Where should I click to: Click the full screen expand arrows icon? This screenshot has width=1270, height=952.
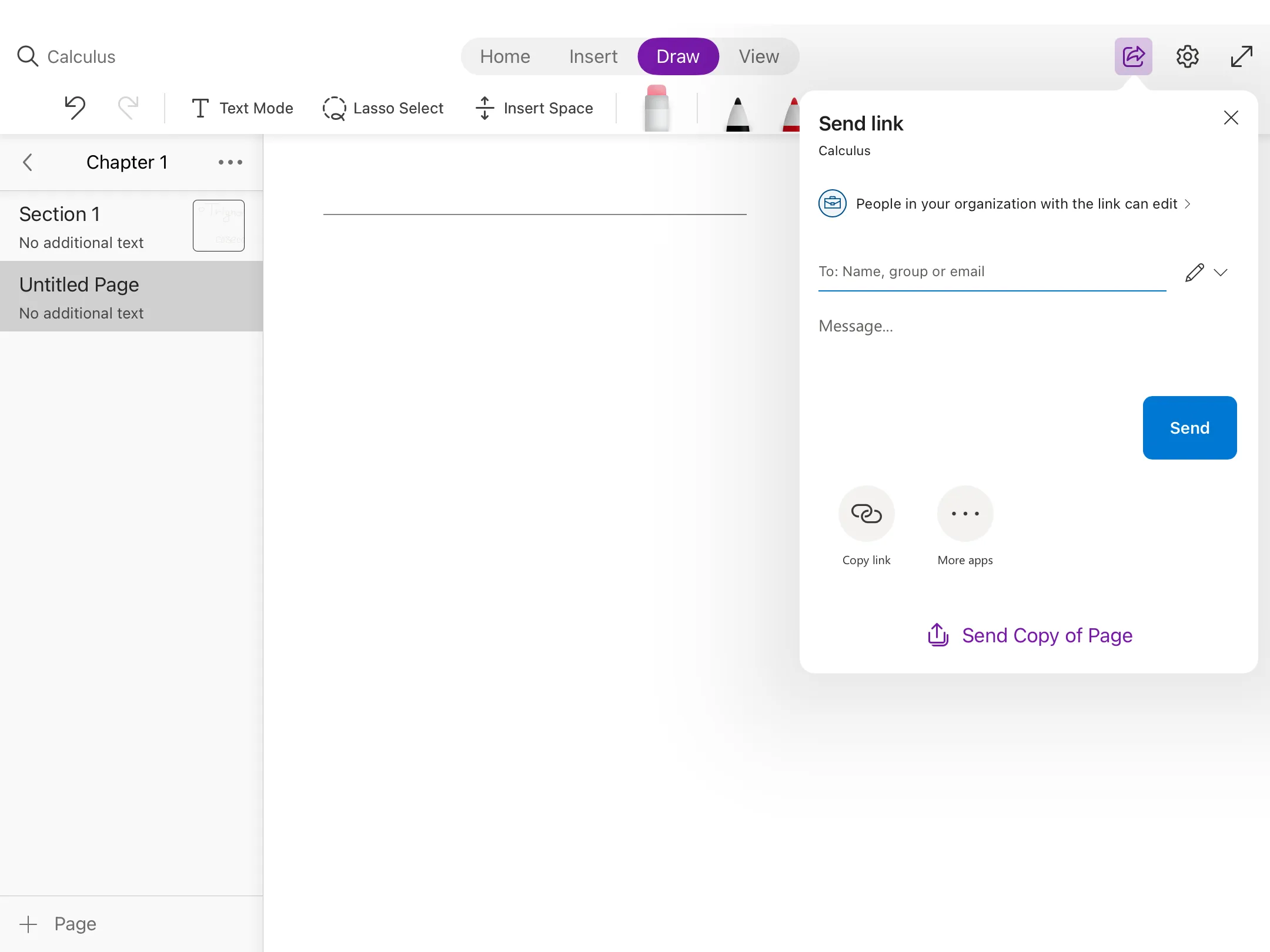(1241, 56)
